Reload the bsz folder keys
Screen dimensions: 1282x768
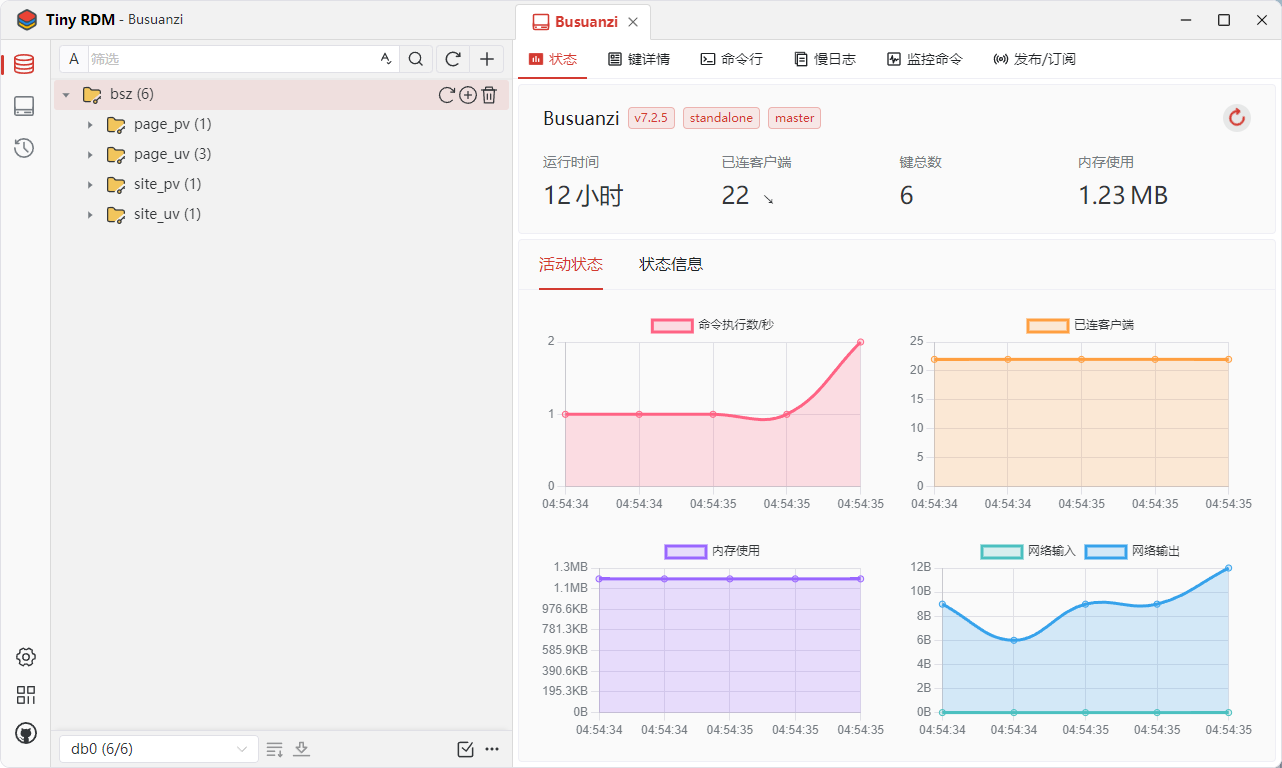point(447,95)
